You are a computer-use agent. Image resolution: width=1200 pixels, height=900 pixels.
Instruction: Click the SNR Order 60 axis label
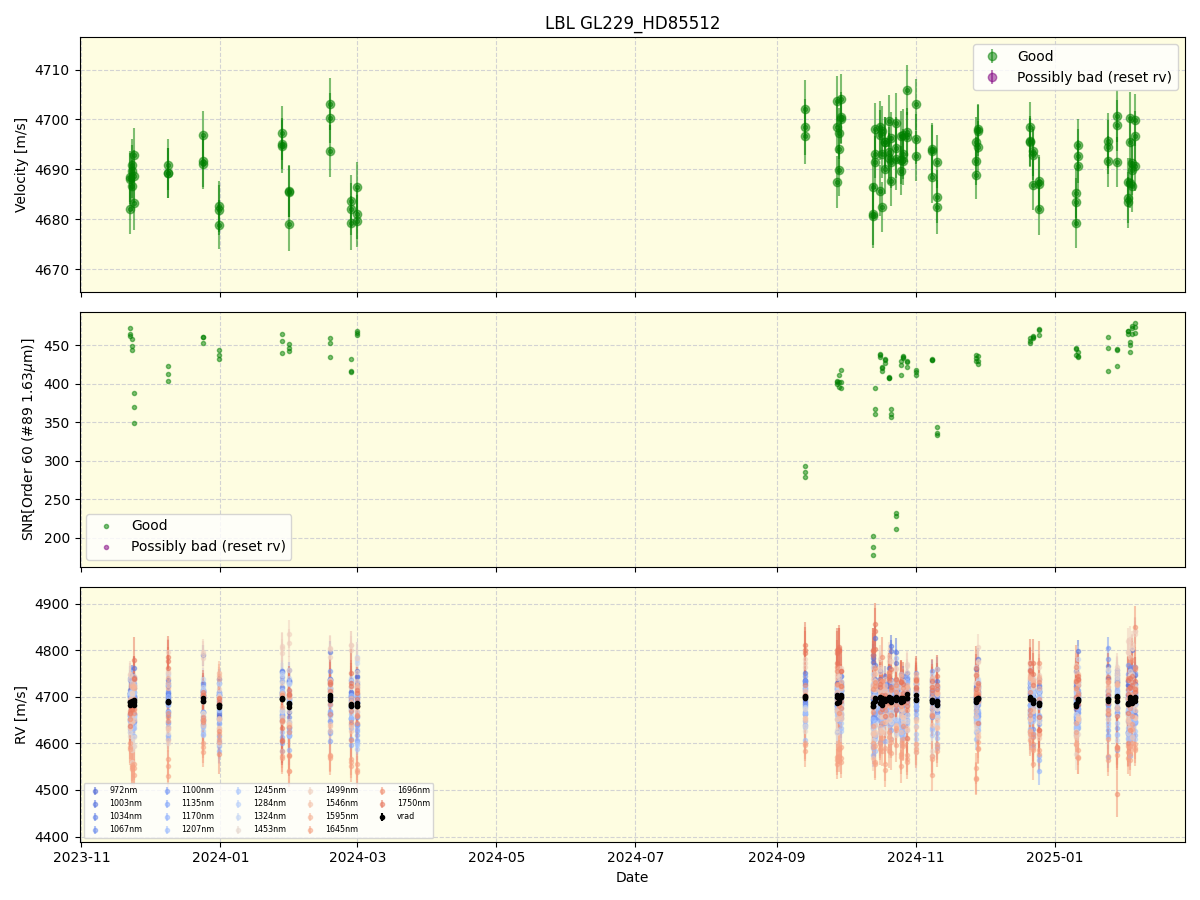(x=28, y=439)
